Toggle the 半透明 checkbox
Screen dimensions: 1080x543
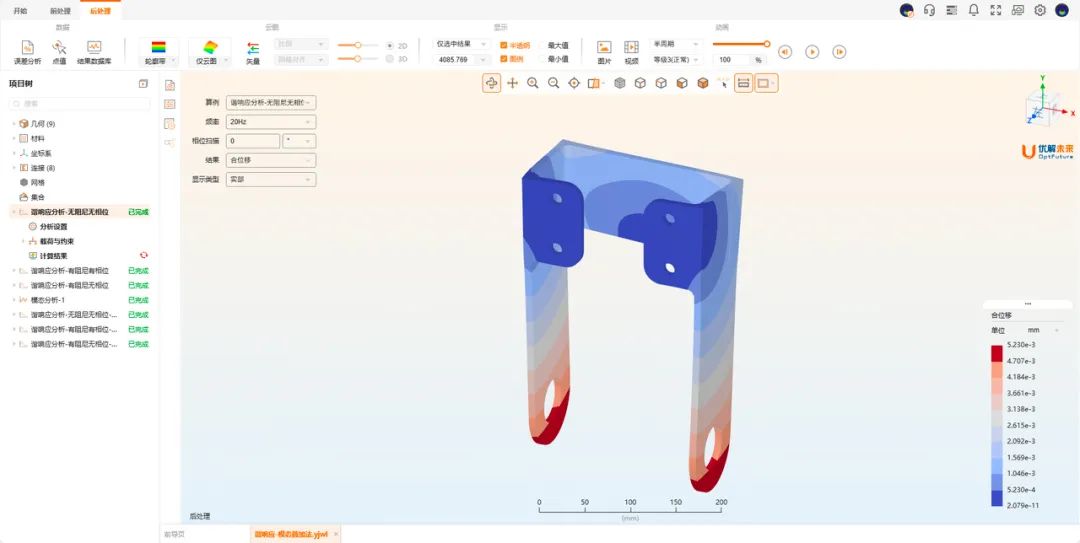click(504, 45)
